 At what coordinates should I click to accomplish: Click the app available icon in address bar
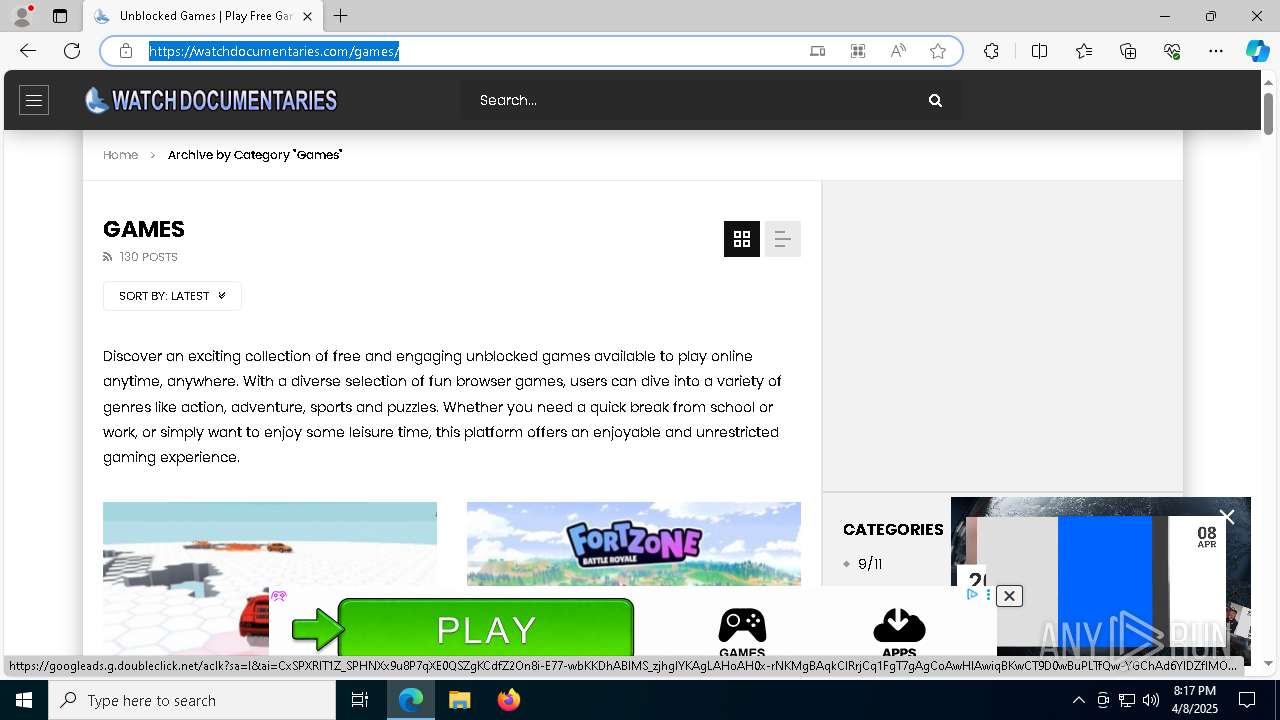818,51
